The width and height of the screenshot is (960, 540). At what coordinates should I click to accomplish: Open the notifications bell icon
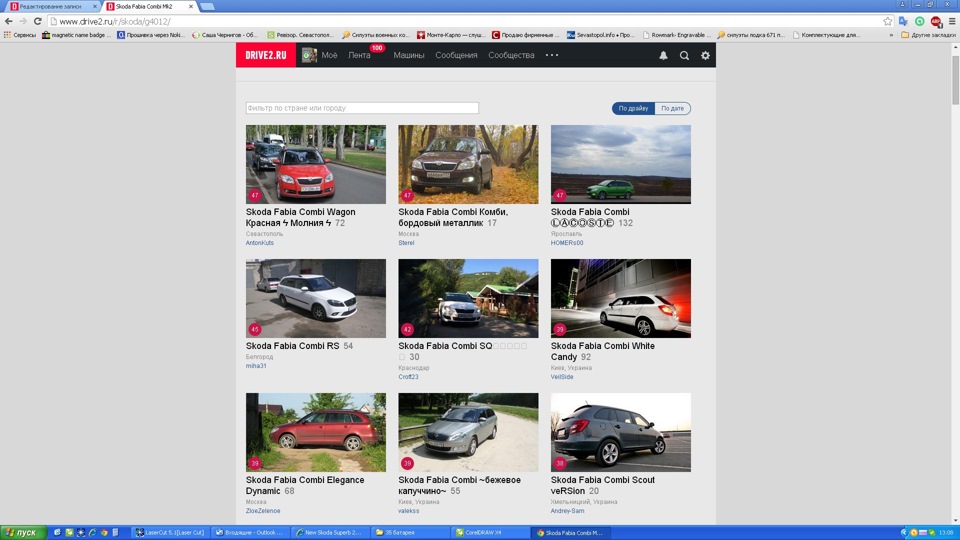663,55
